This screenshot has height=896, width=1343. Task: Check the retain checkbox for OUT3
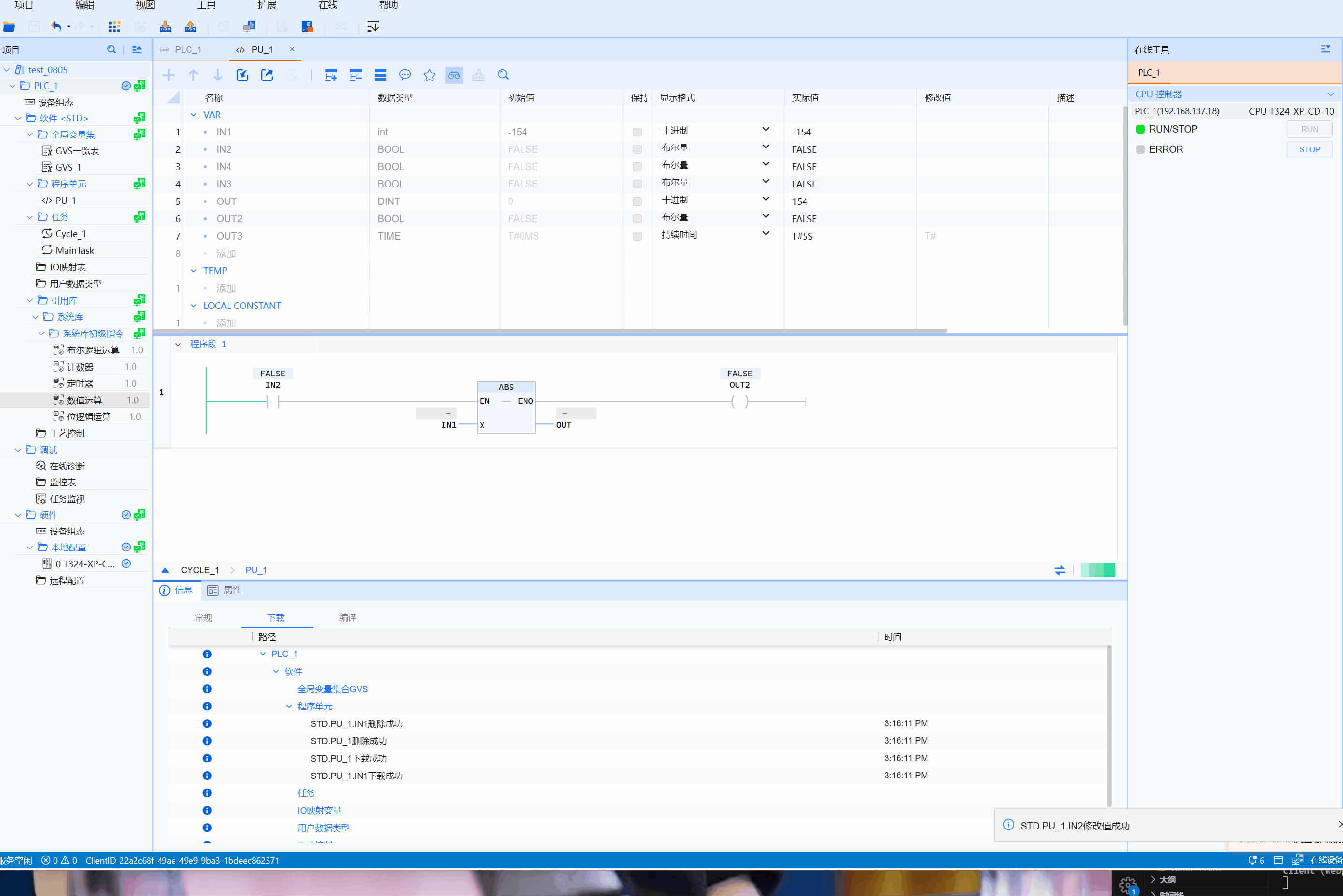point(637,236)
